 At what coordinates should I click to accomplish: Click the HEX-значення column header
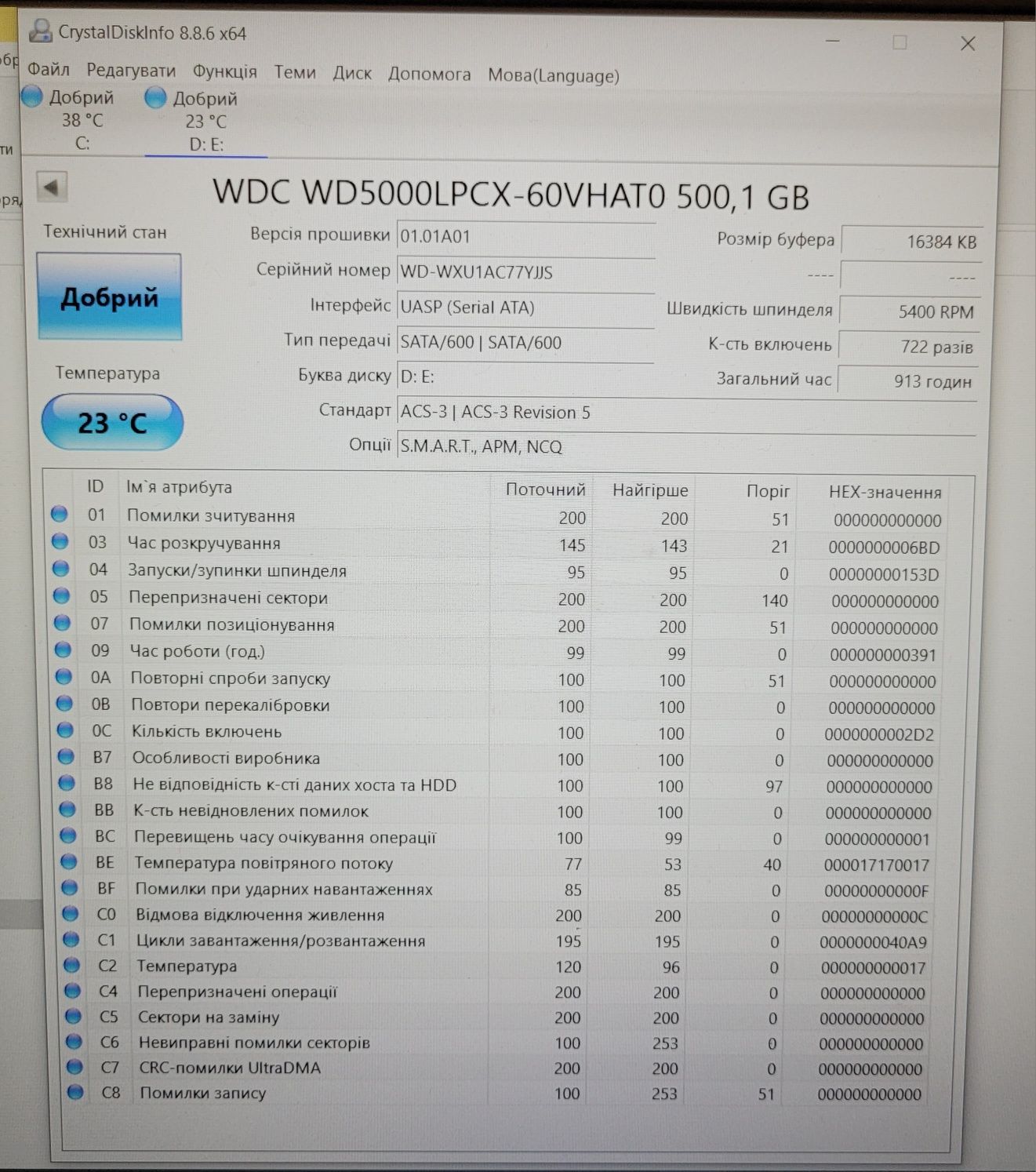pyautogui.click(x=885, y=492)
